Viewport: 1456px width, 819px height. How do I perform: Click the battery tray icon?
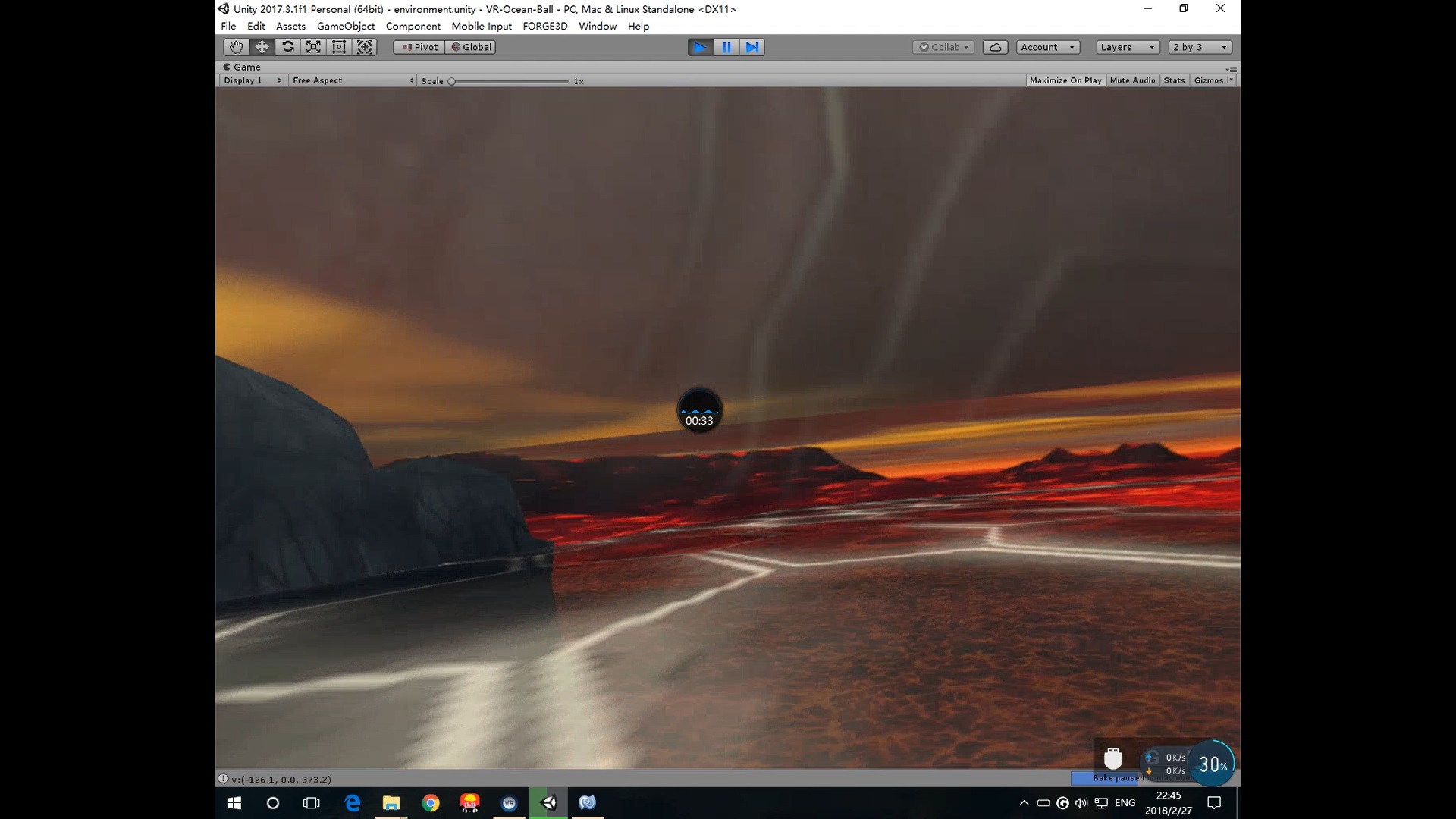coord(1043,802)
